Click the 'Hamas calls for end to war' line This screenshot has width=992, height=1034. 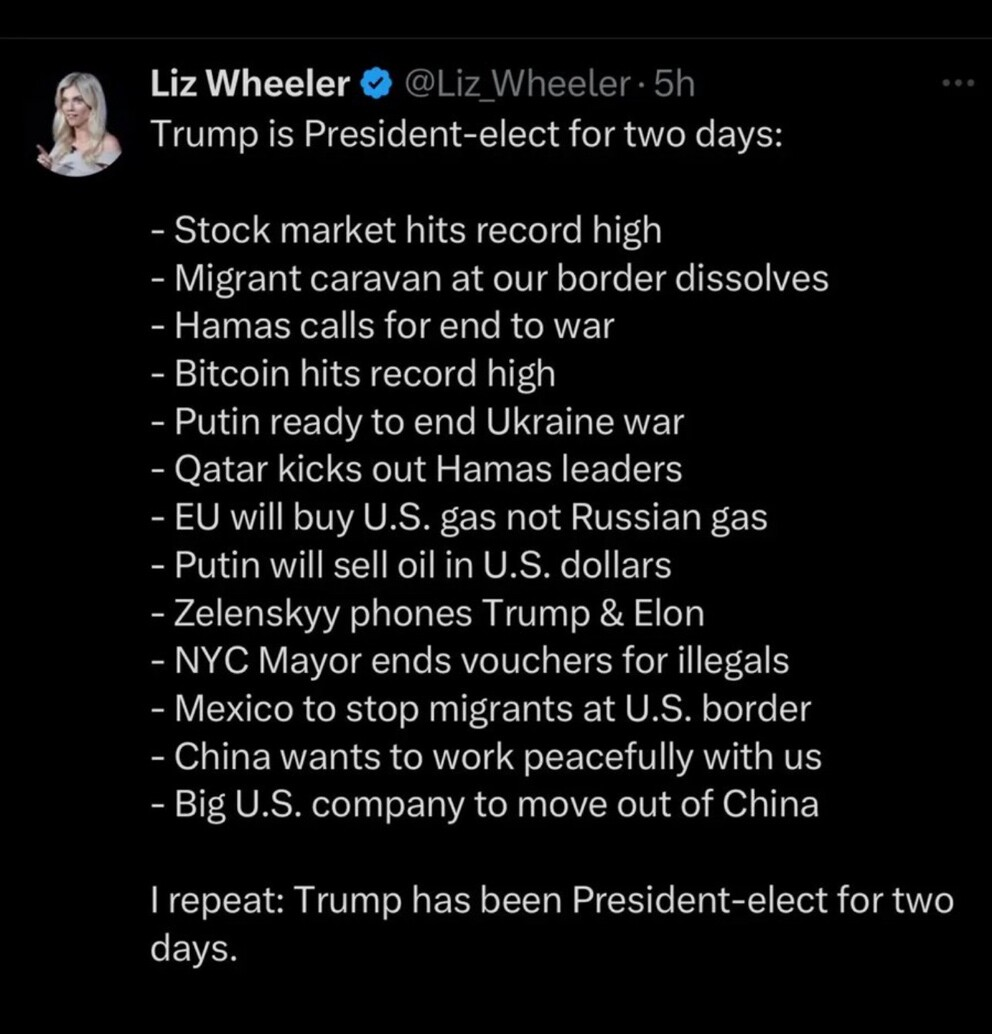[383, 326]
